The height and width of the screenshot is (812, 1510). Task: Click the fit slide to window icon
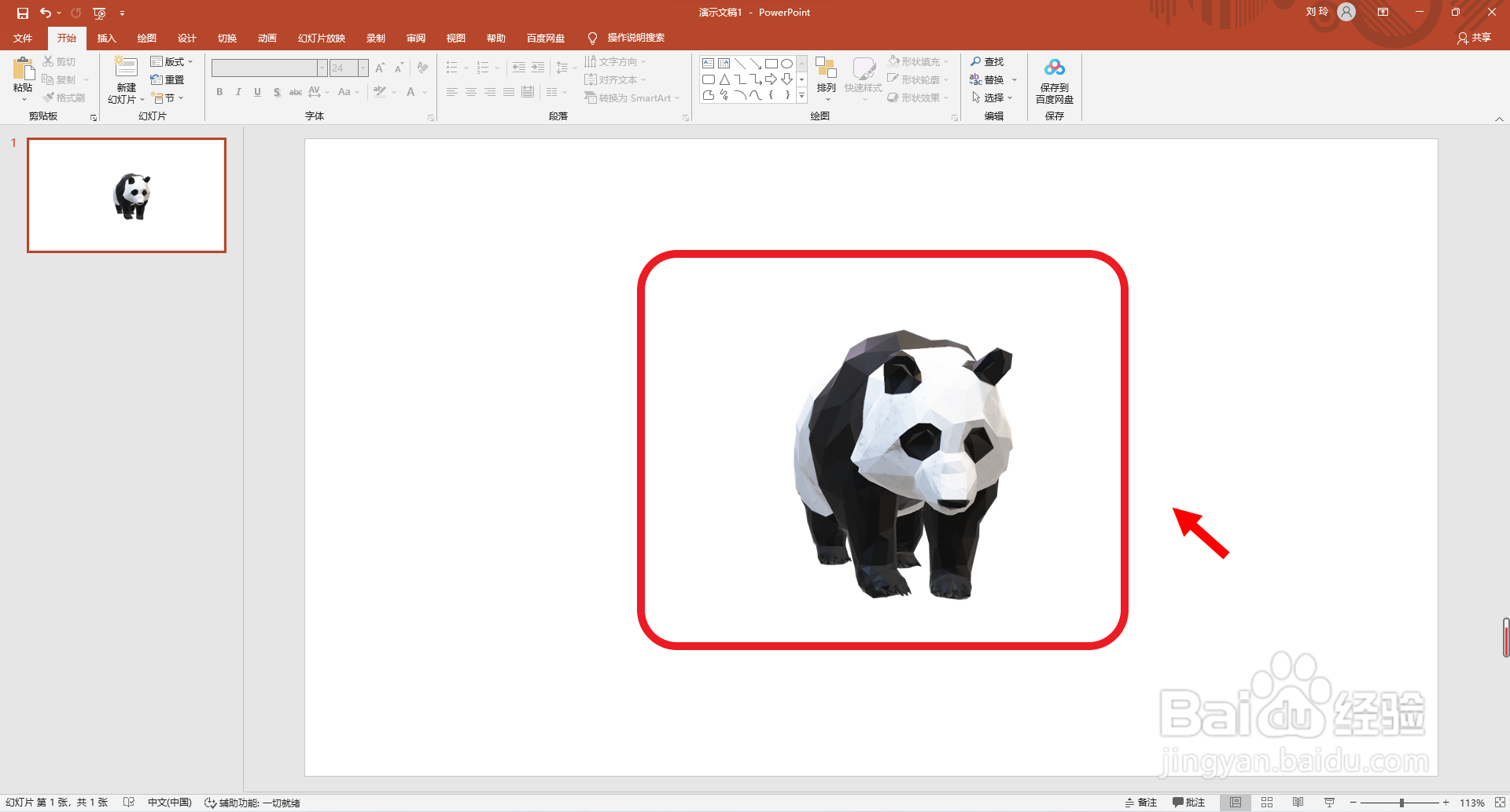tap(1500, 803)
